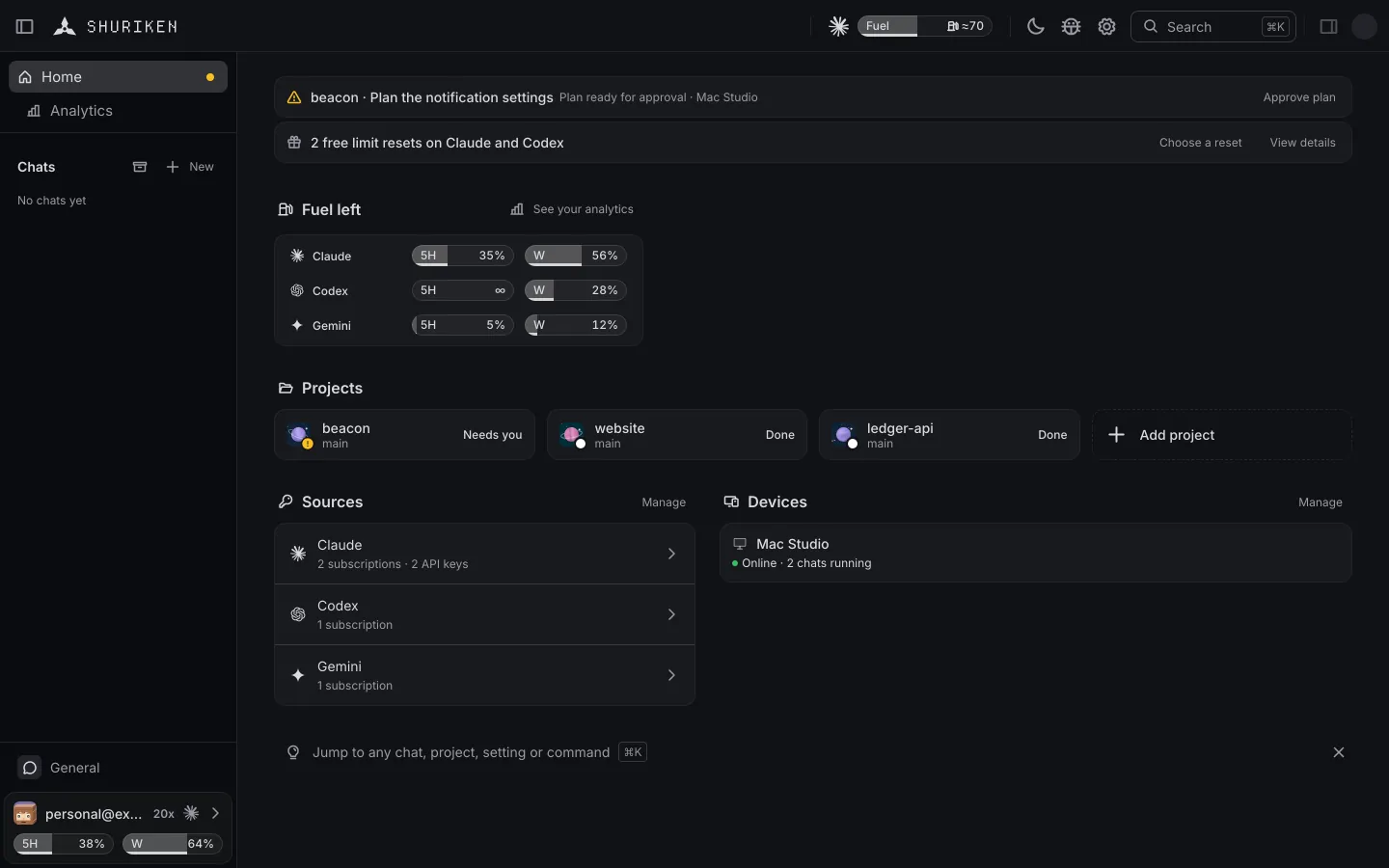
Task: Open Analytics in sidebar
Action: [118, 111]
